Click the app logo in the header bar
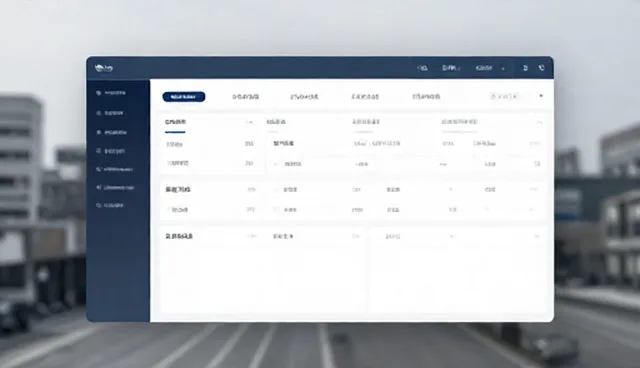 (x=104, y=68)
